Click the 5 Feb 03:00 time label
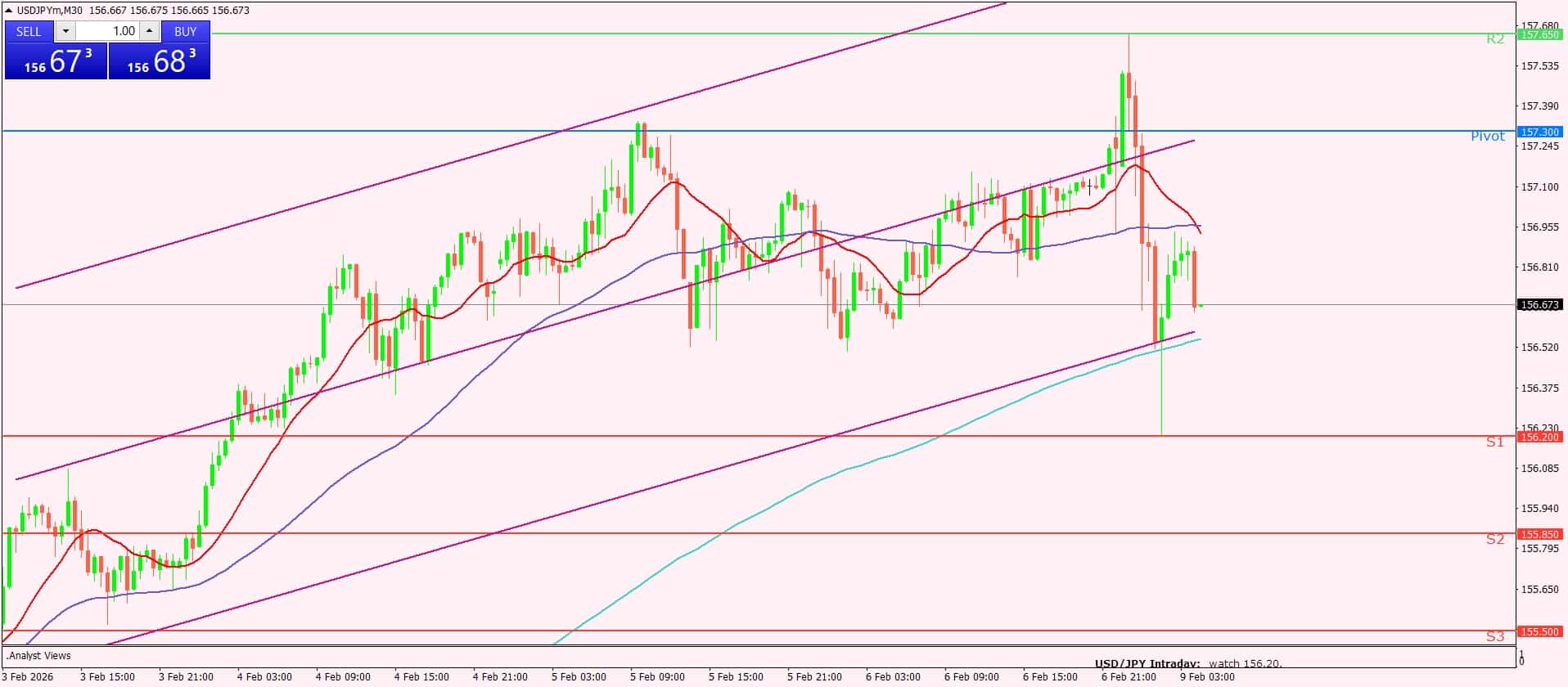1568x687 pixels. (x=579, y=677)
